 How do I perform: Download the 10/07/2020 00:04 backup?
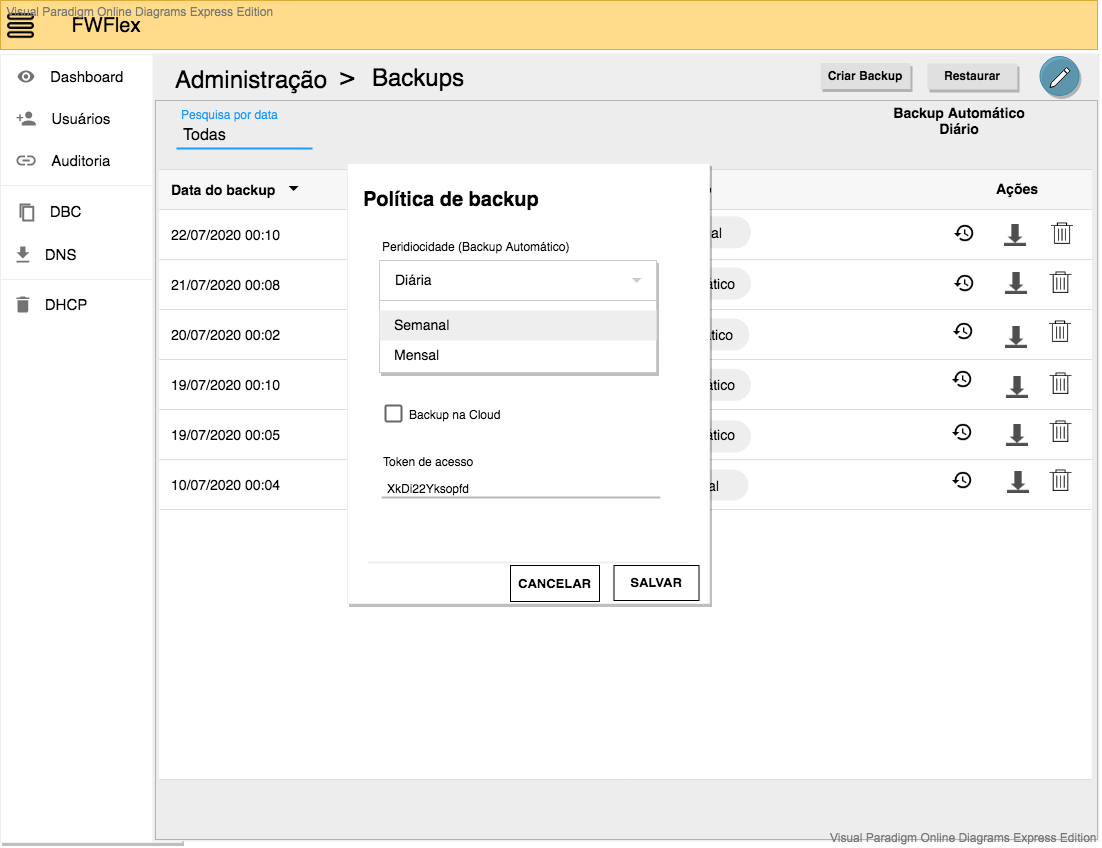pos(1017,482)
